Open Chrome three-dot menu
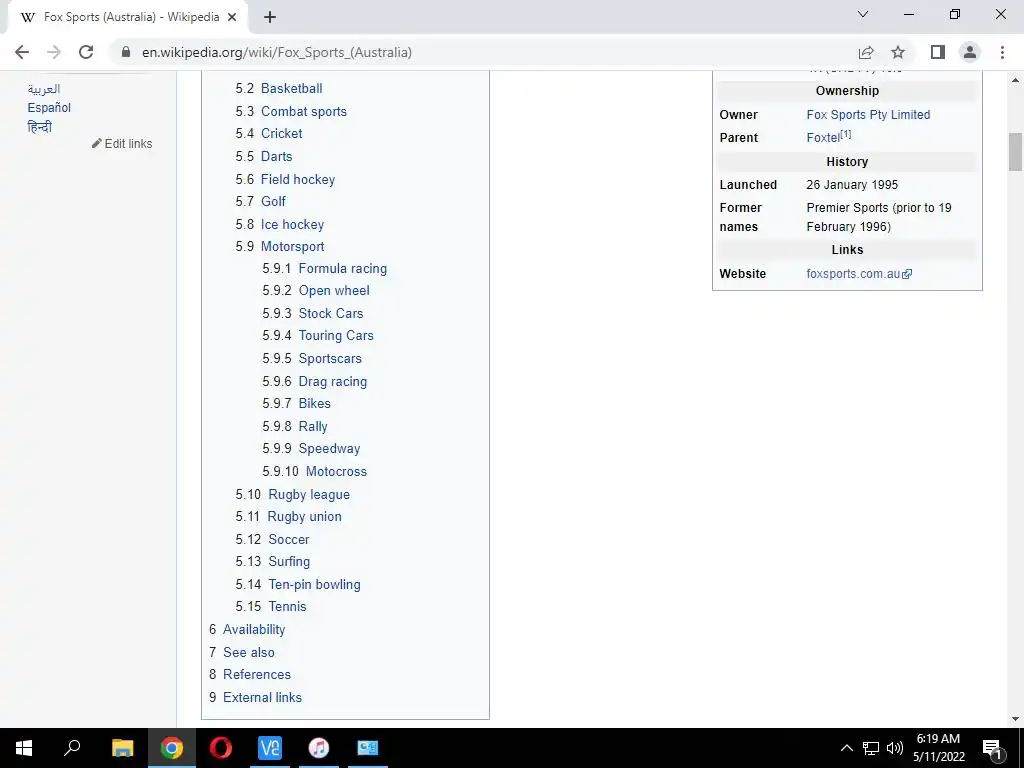1024x768 pixels. (1002, 52)
